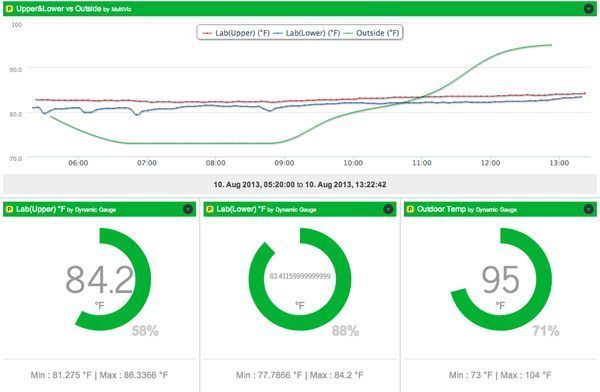Click the 12:00 x-axis label
Viewport: 600px width, 392px height.
point(491,163)
